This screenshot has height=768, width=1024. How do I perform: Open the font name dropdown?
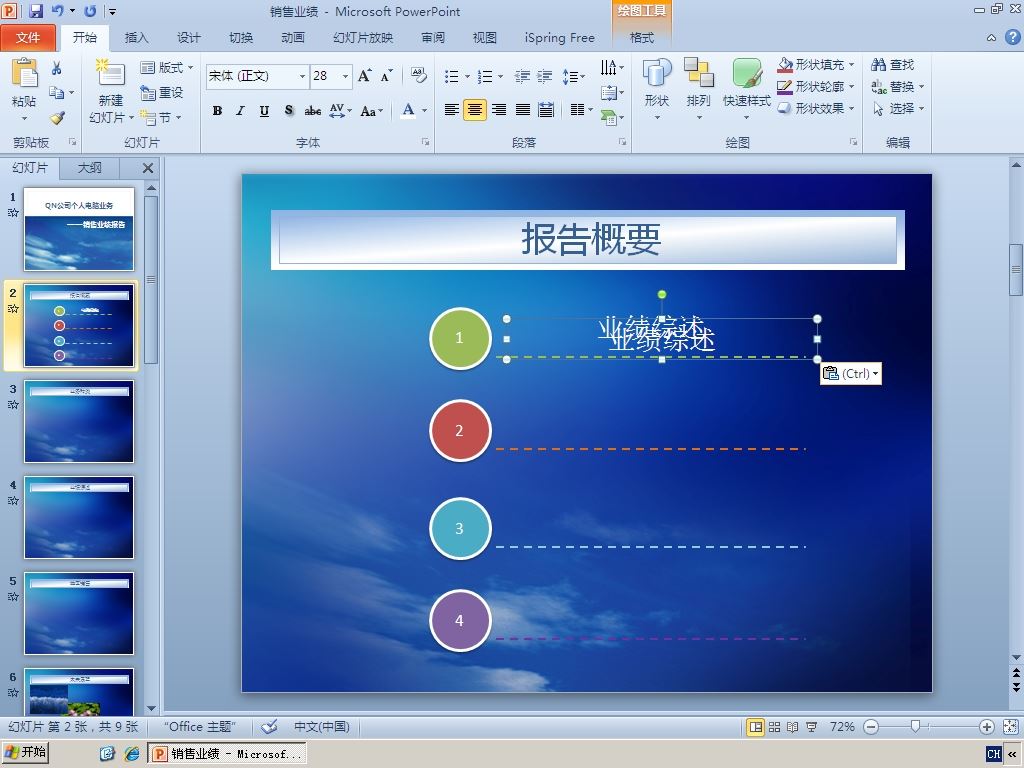coord(302,76)
